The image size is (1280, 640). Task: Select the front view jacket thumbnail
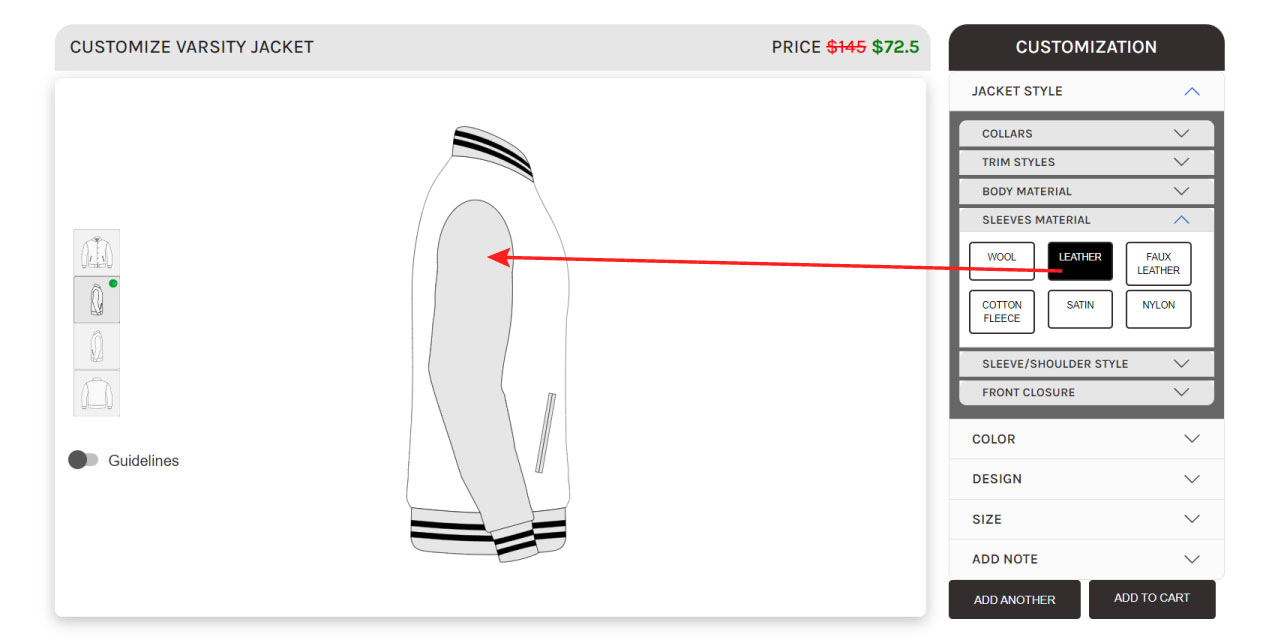tap(97, 252)
